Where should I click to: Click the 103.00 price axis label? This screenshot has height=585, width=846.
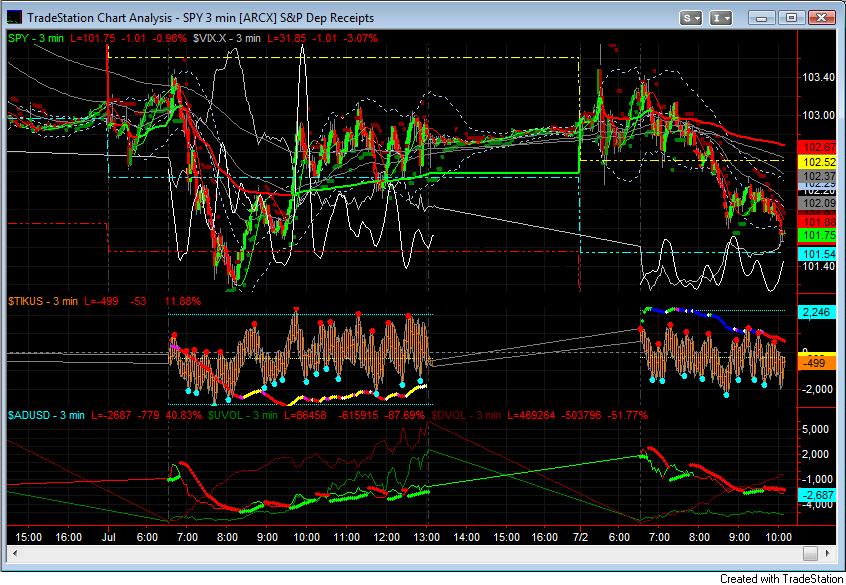point(818,115)
